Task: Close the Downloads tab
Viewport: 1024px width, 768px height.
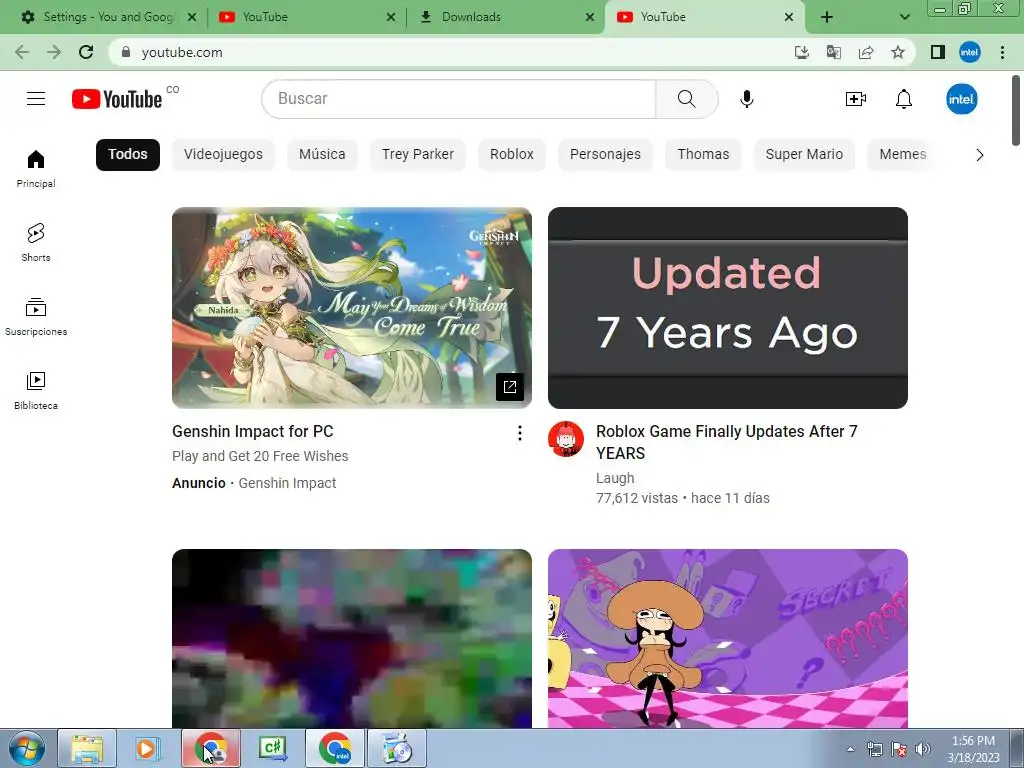Action: point(590,17)
